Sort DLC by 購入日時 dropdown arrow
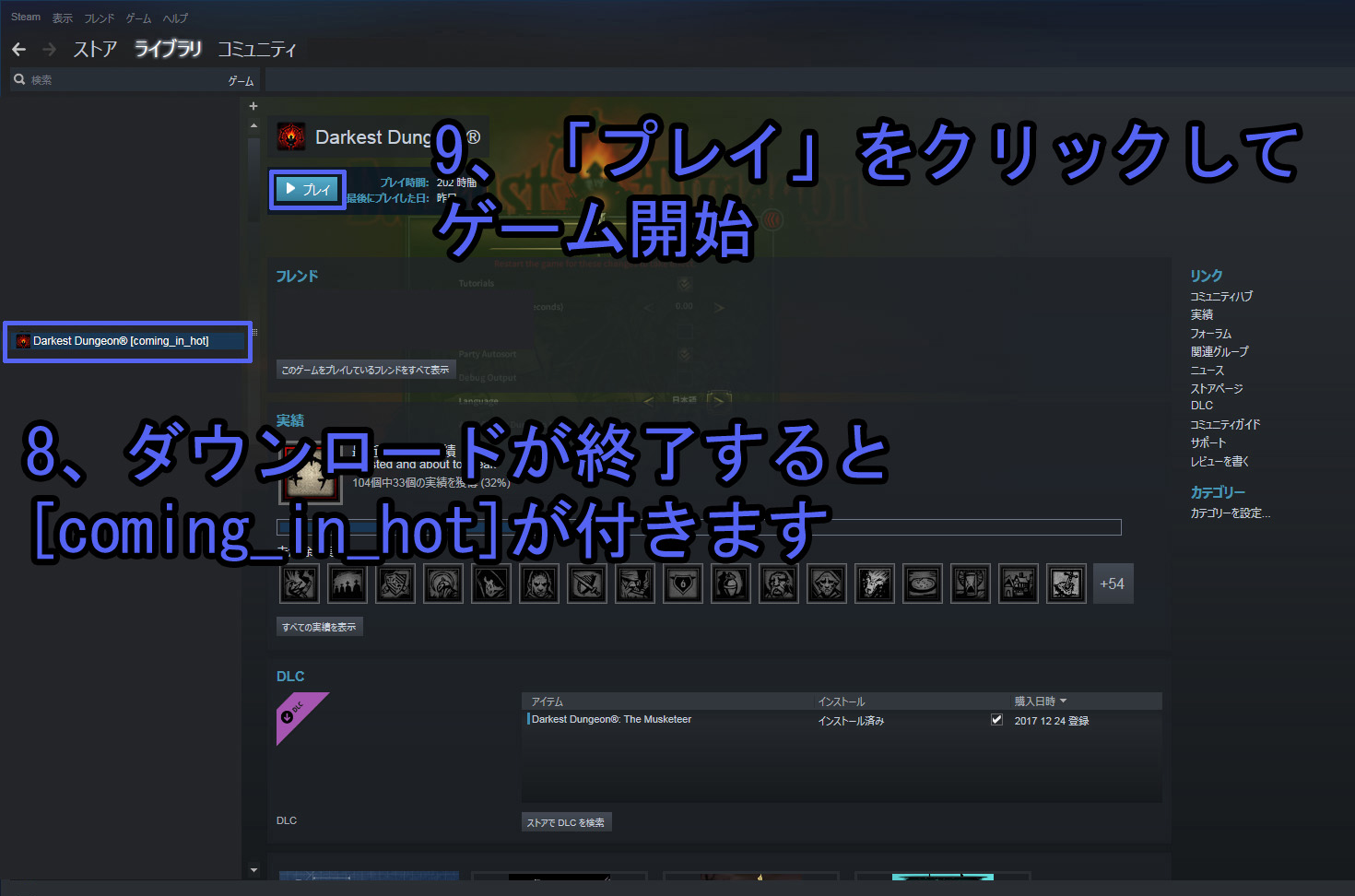 (1063, 701)
